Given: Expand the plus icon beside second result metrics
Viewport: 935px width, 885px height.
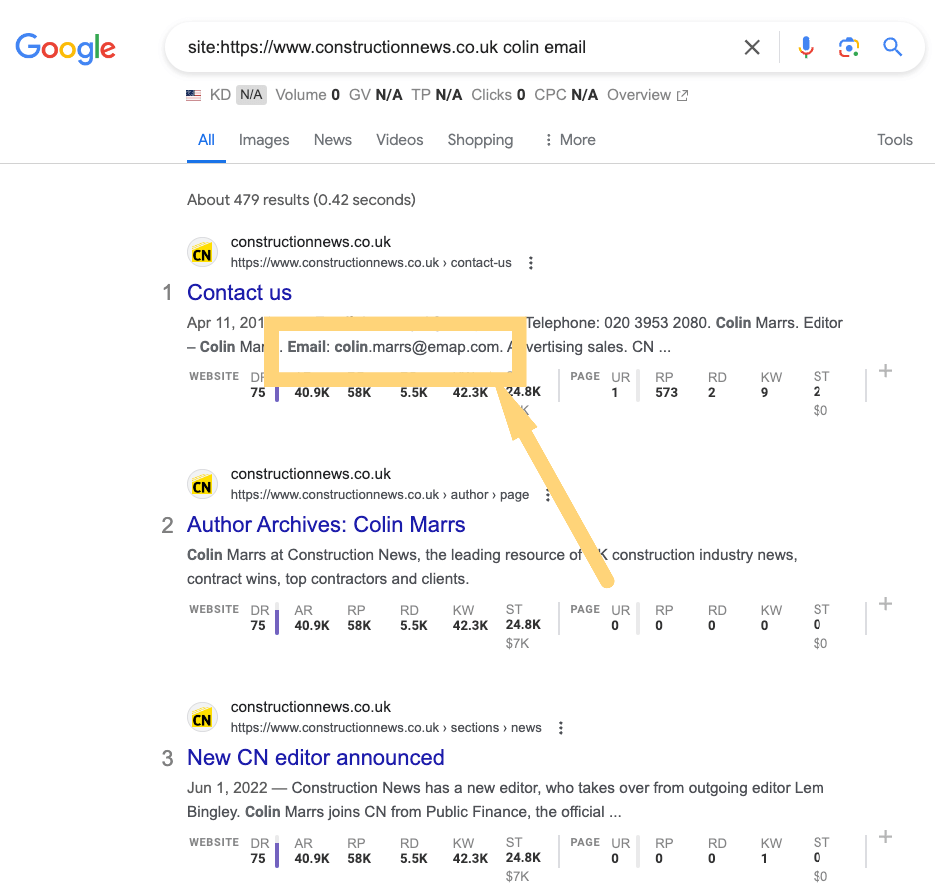Looking at the screenshot, I should [885, 604].
